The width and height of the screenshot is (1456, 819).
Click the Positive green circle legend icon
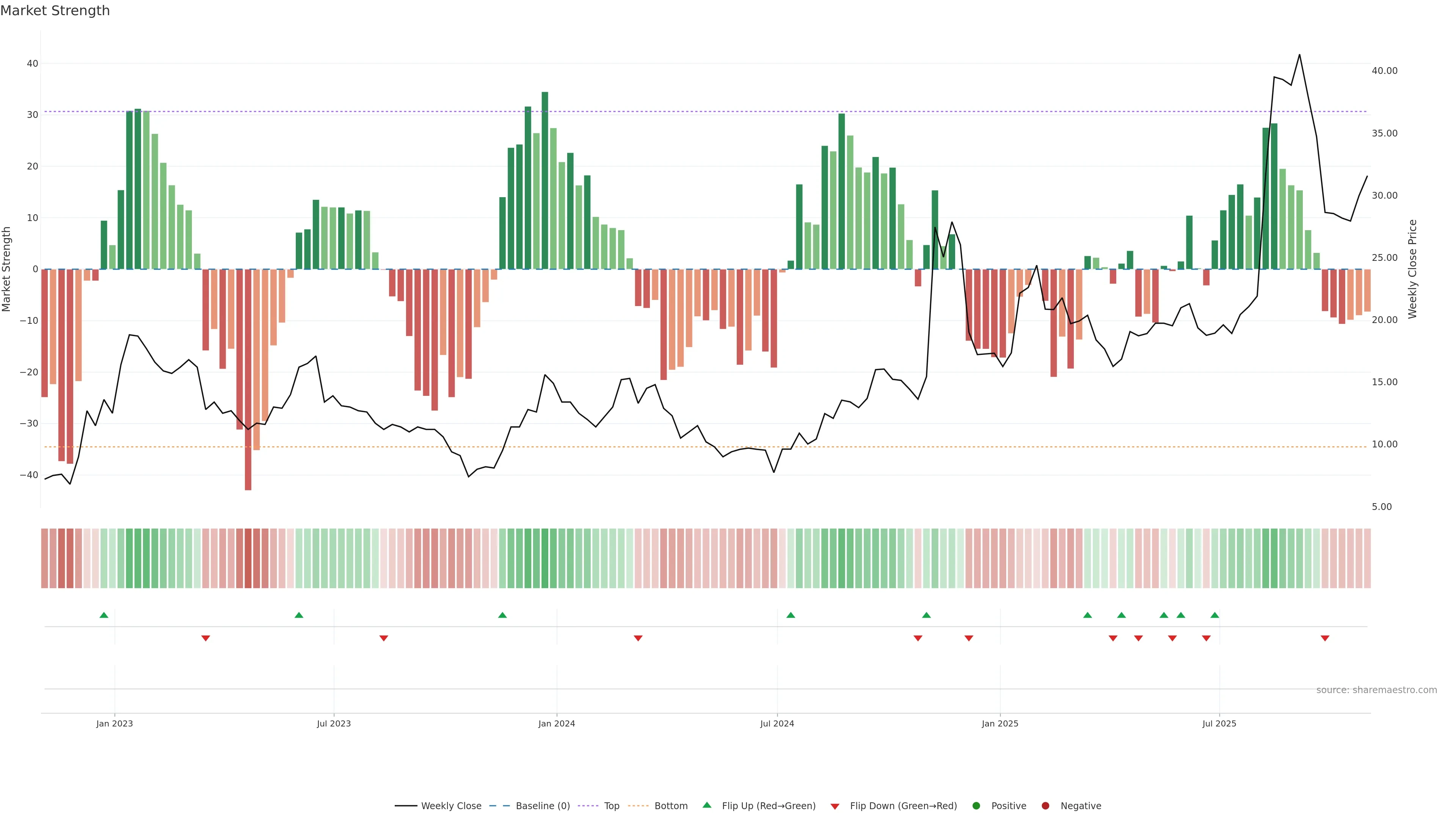coord(976,805)
